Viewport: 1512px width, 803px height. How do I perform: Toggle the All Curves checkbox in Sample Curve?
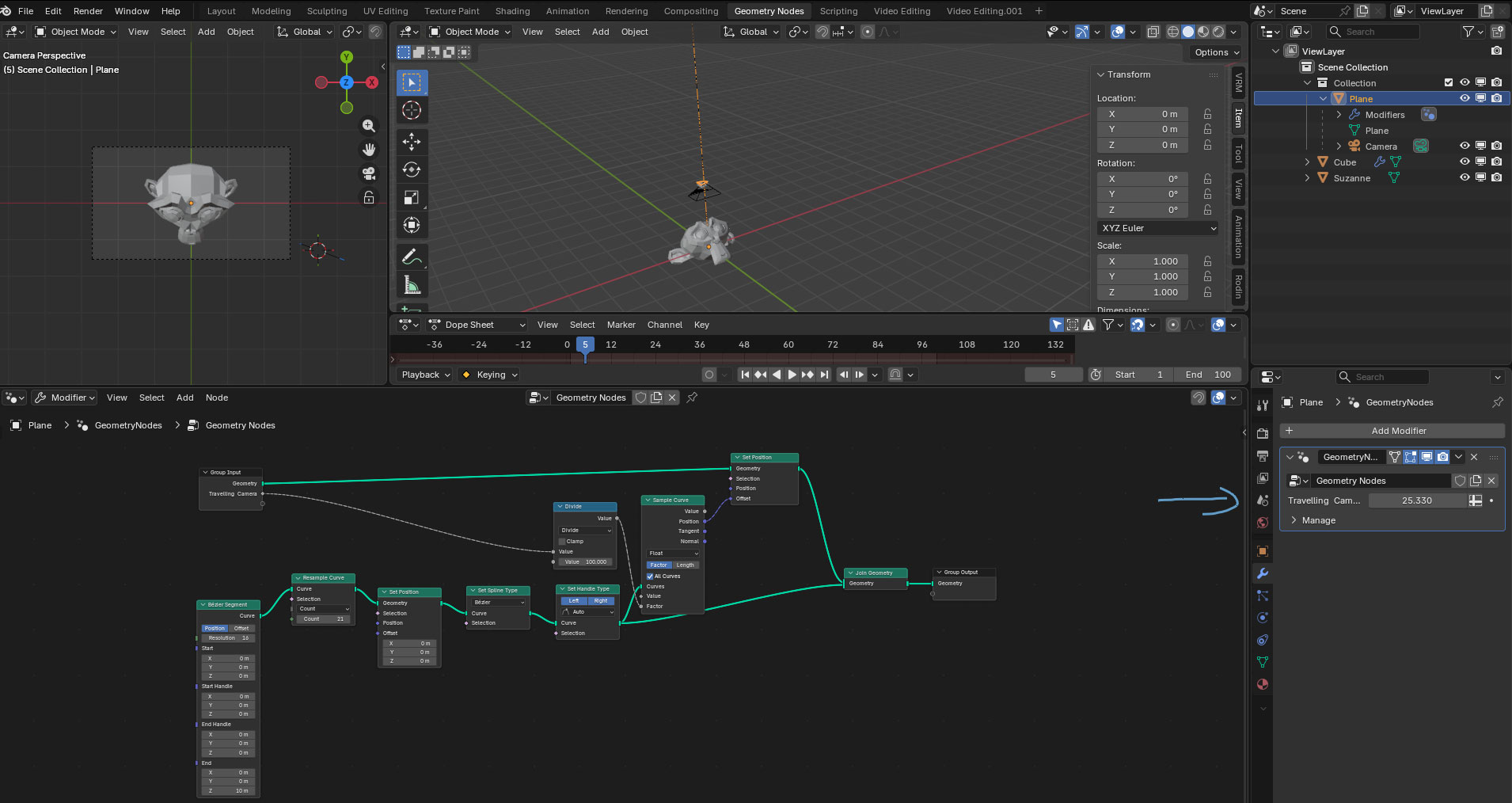point(651,577)
